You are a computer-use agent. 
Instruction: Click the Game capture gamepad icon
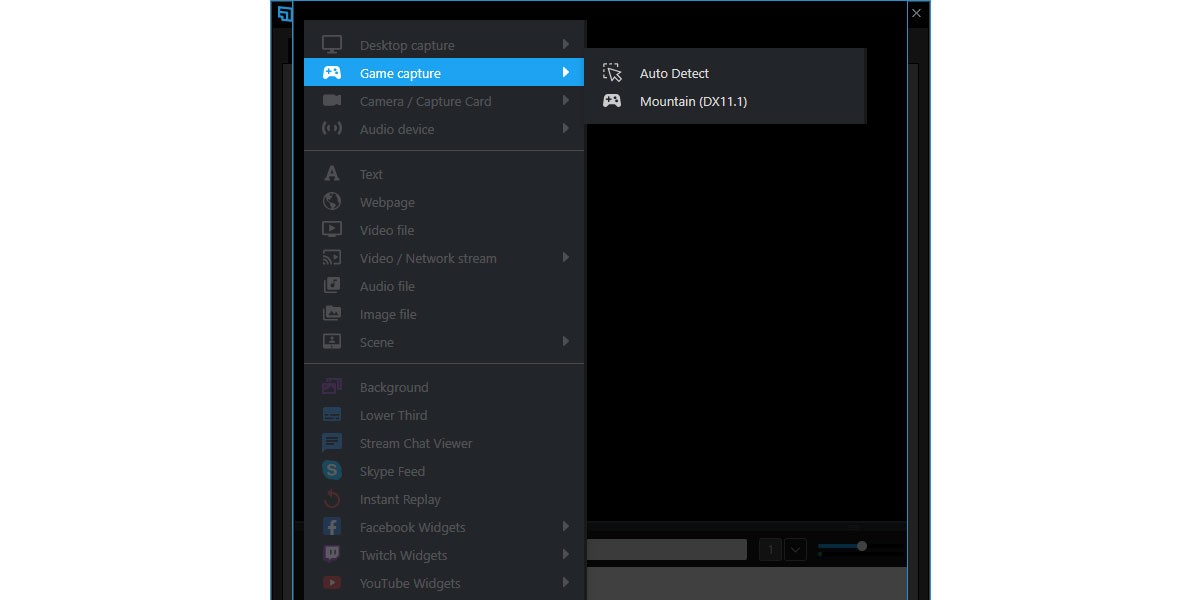tap(331, 72)
